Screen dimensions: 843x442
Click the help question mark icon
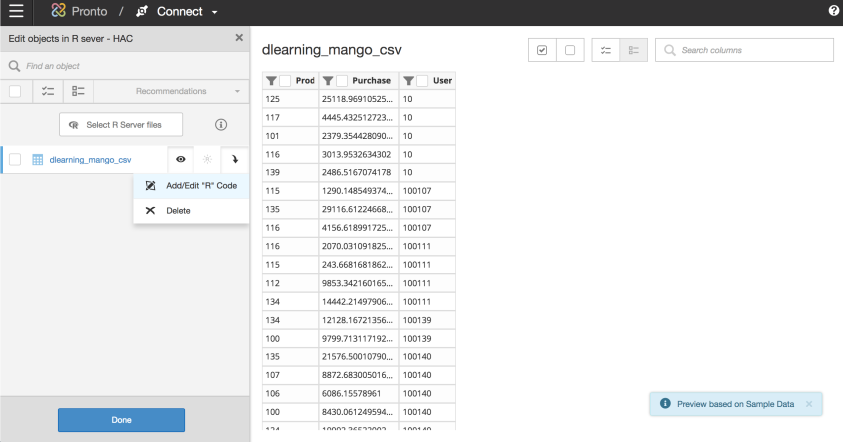833,11
